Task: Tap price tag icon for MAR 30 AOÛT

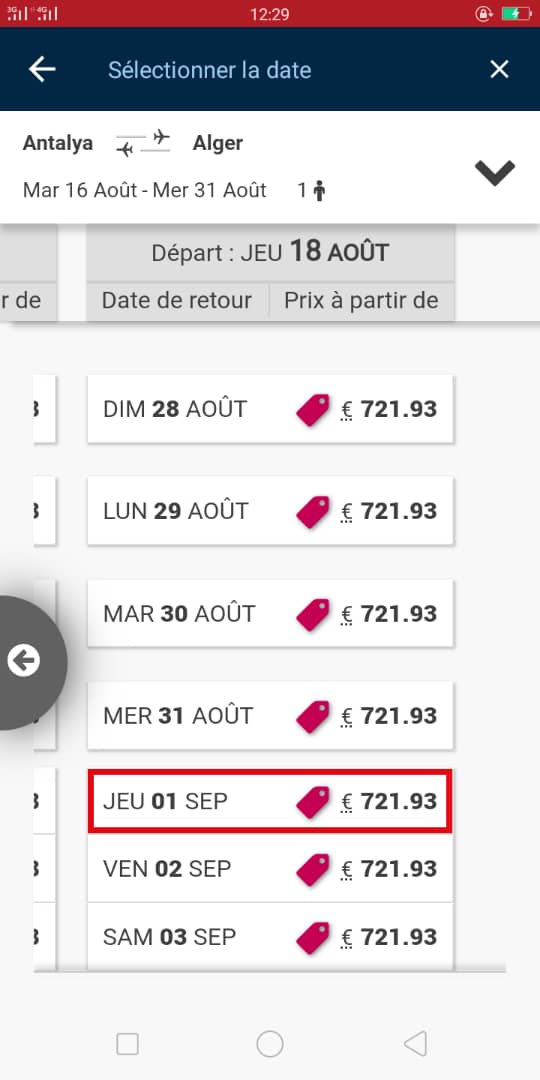Action: pyautogui.click(x=313, y=614)
